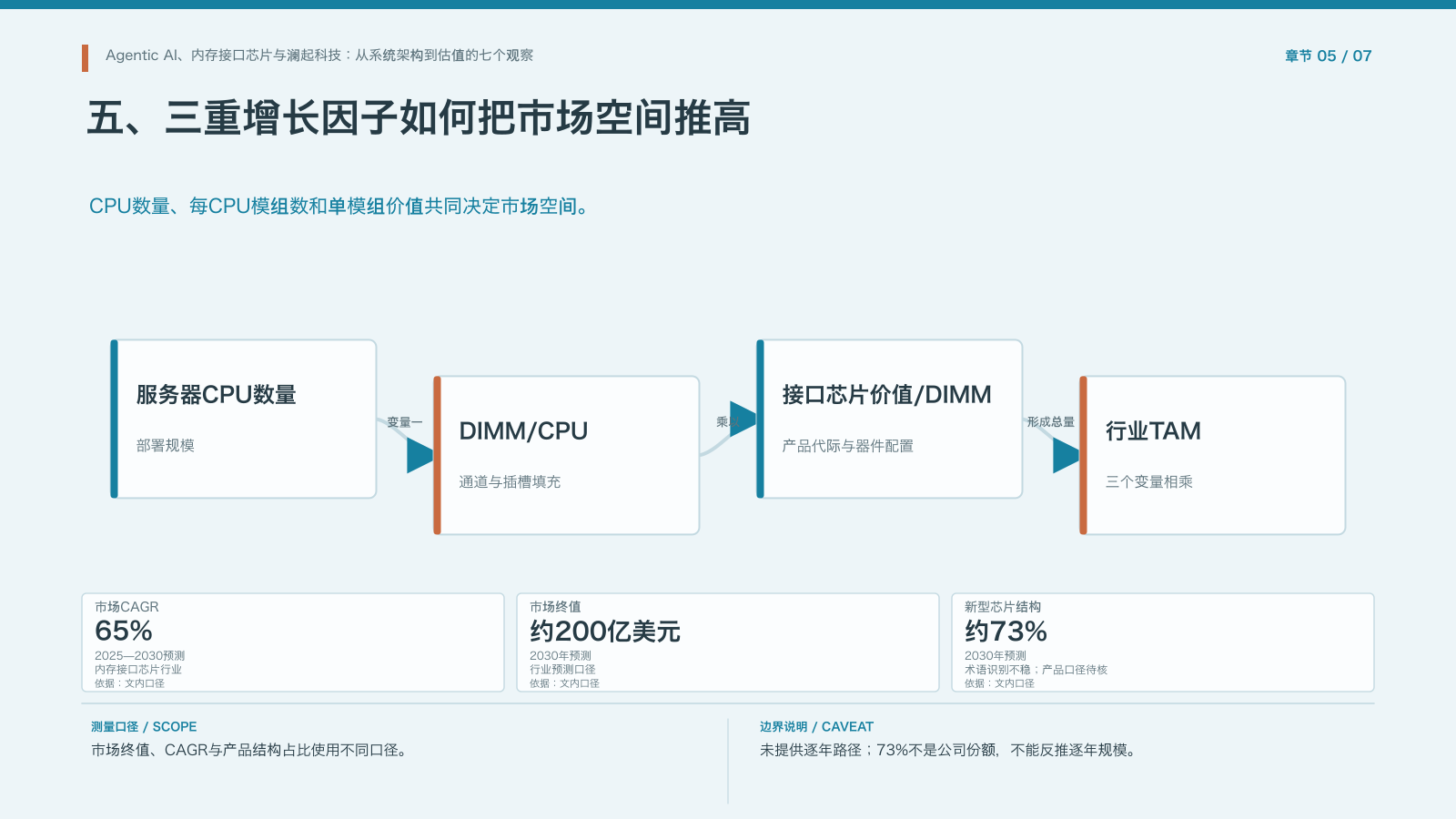Click the 测量口径 / SCOPE heading
Screen dimensions: 1456x819
[144, 727]
